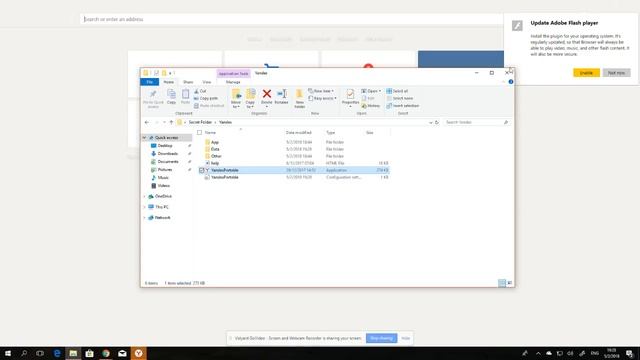Click the Yandex Browser taskbar icon
Viewport: 640px width, 360px height.
point(139,353)
